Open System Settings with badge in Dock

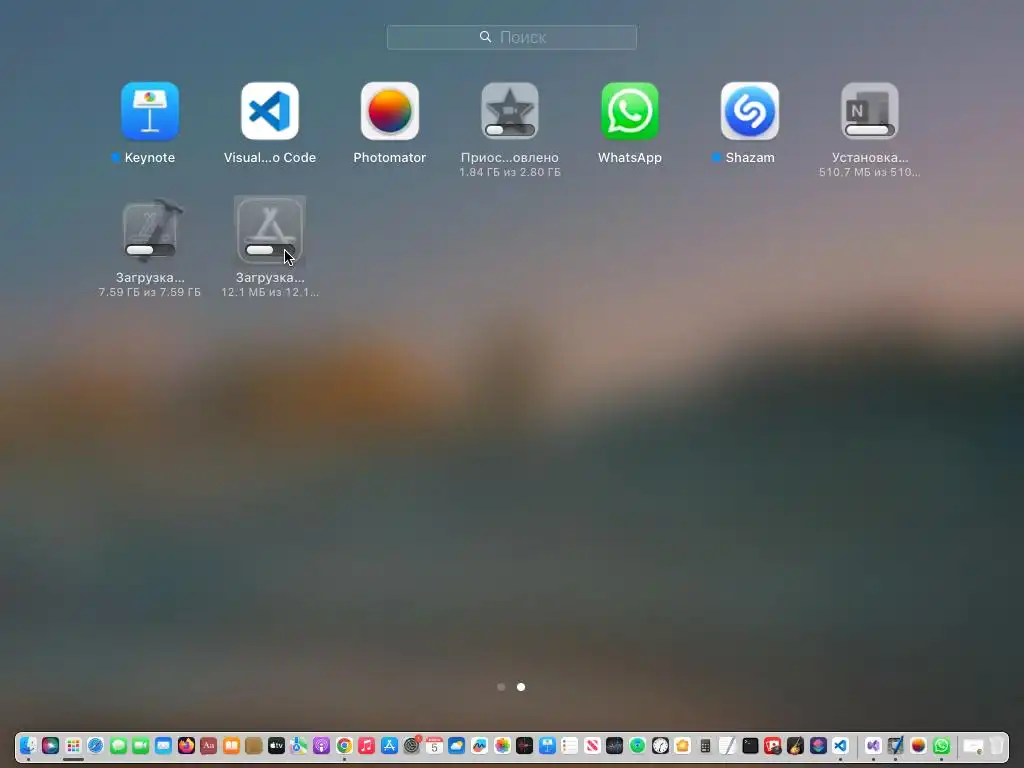(x=411, y=746)
